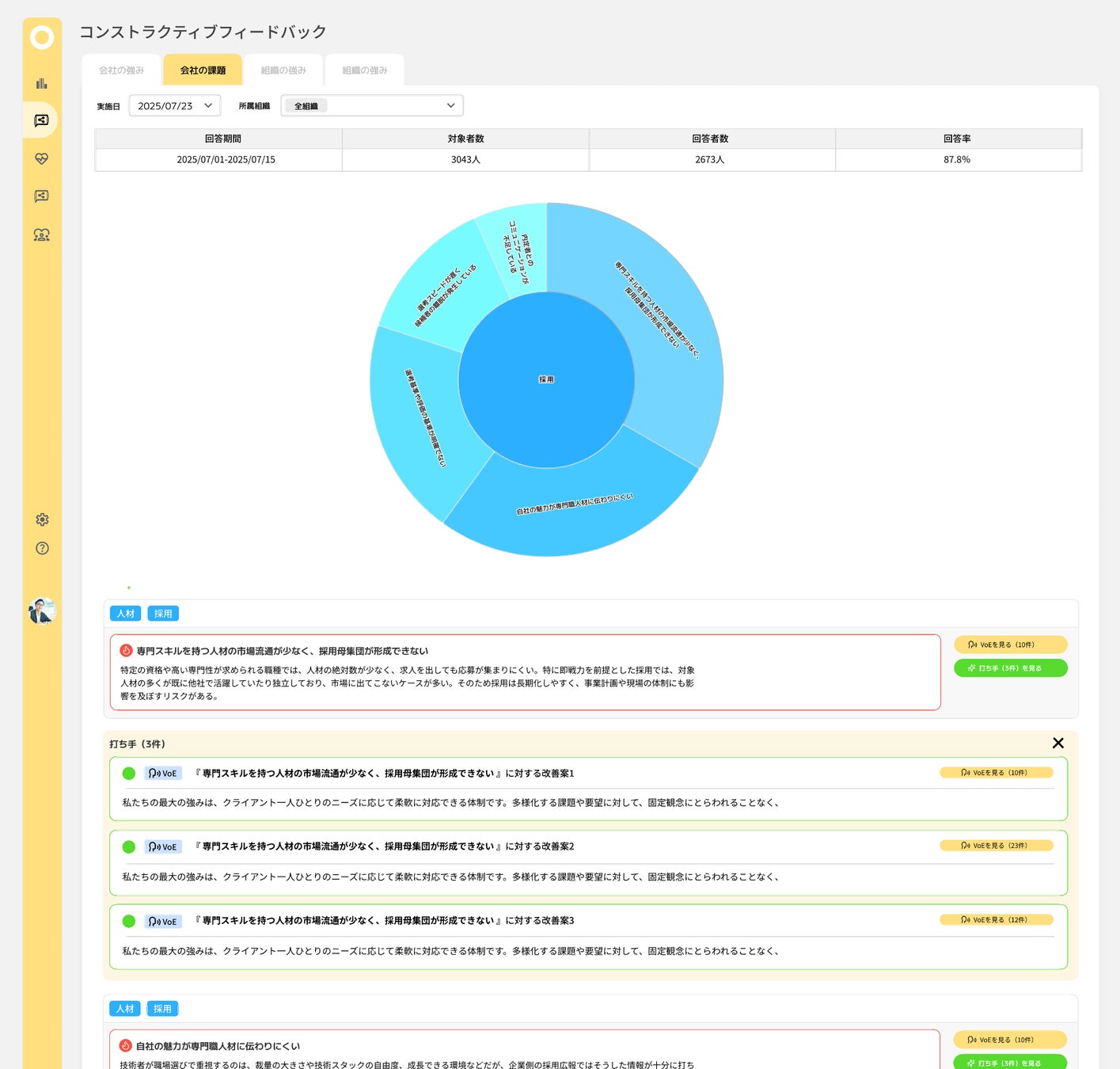Click the highlighted feedback chat icon in sidebar

pos(42,120)
